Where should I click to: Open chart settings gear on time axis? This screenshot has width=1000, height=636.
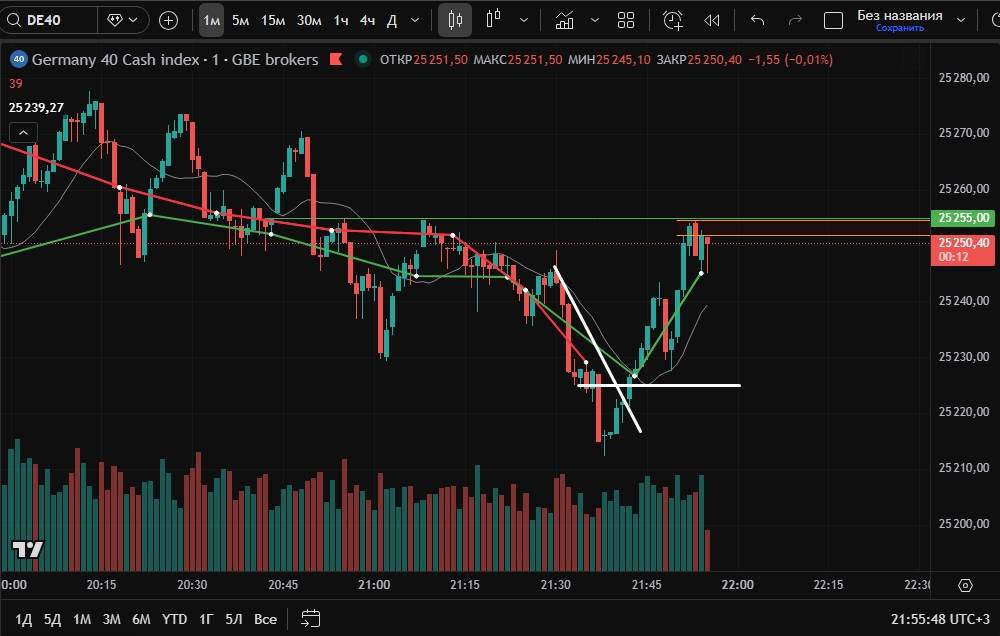(x=965, y=585)
